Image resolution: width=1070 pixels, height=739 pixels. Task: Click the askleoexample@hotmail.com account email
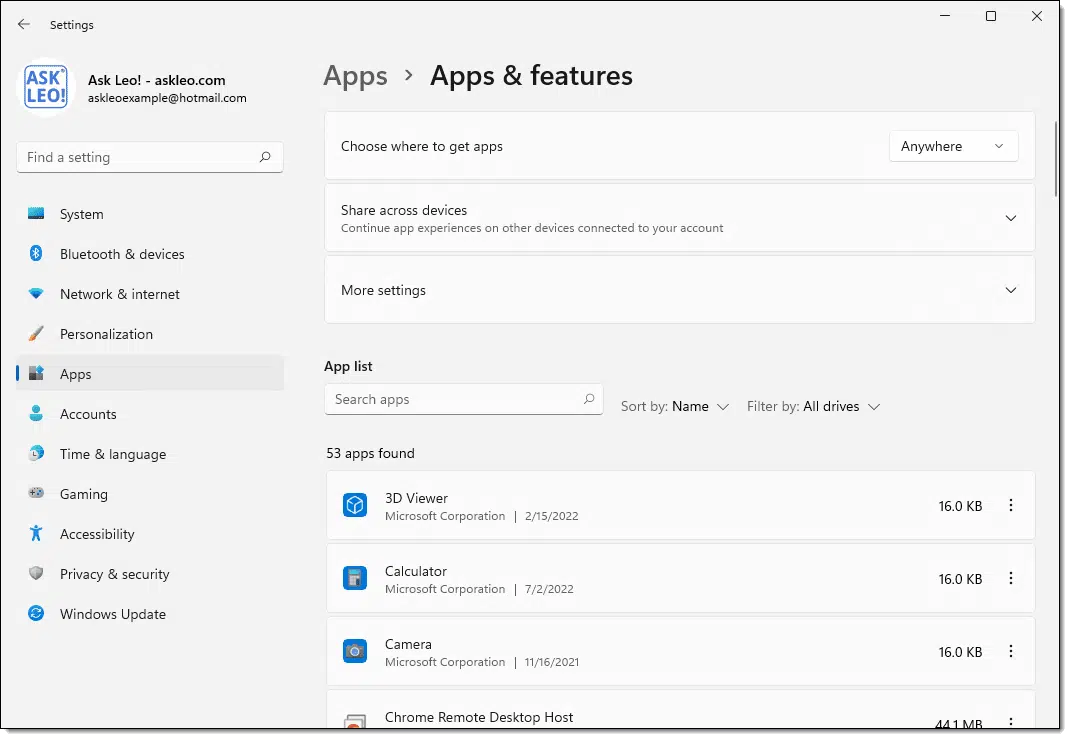point(167,98)
